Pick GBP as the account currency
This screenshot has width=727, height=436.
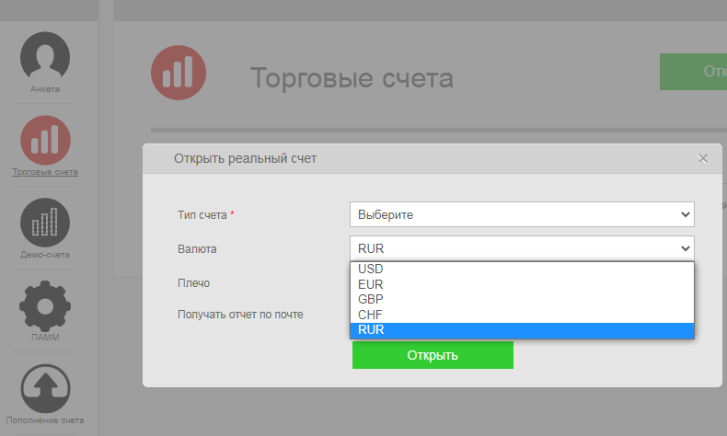[x=521, y=299]
